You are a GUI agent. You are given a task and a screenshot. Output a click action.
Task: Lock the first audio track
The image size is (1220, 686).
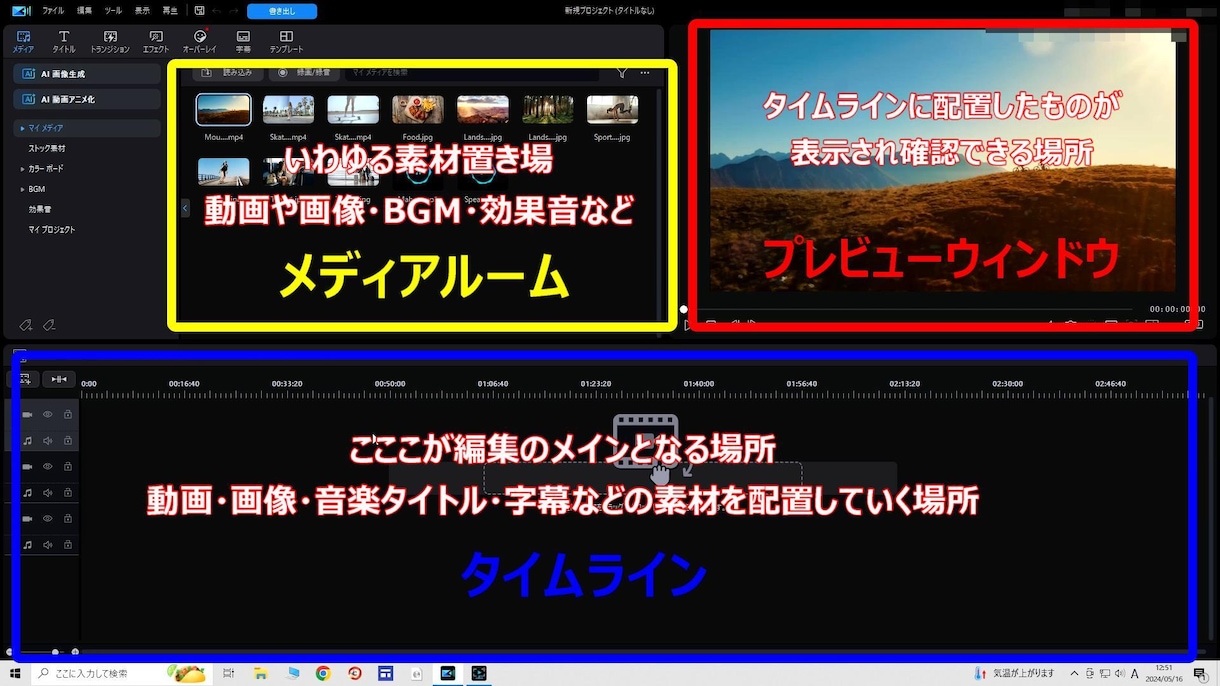(x=68, y=440)
